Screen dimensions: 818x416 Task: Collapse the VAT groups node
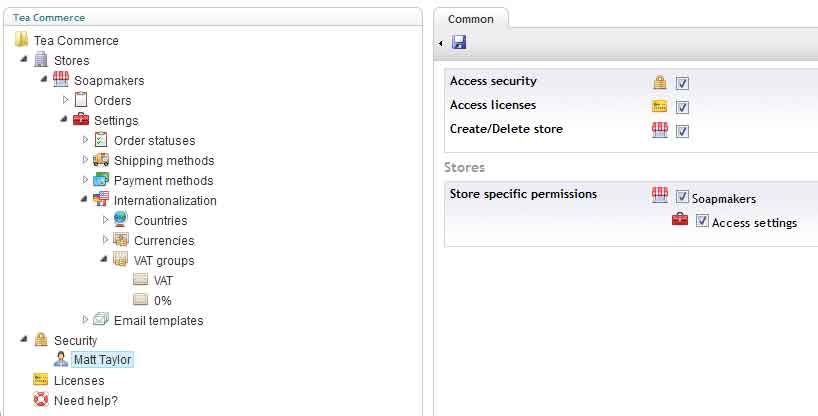pos(104,259)
